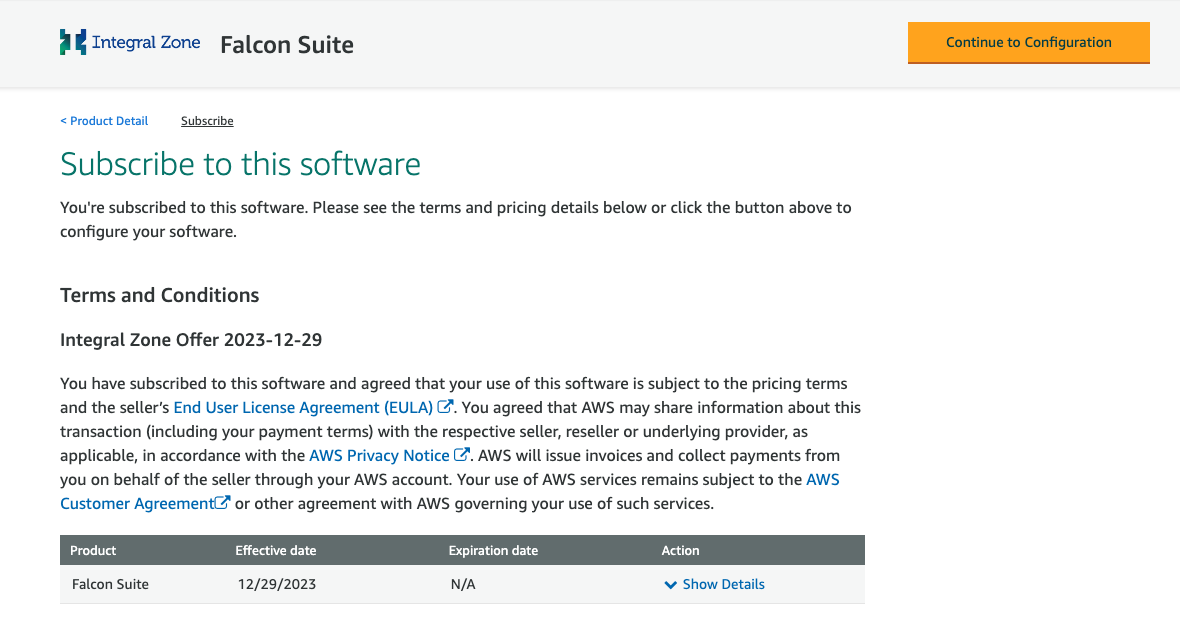Screen dimensions: 1180x620
Task: Open AWS Privacy Notice link
Action: click(379, 455)
